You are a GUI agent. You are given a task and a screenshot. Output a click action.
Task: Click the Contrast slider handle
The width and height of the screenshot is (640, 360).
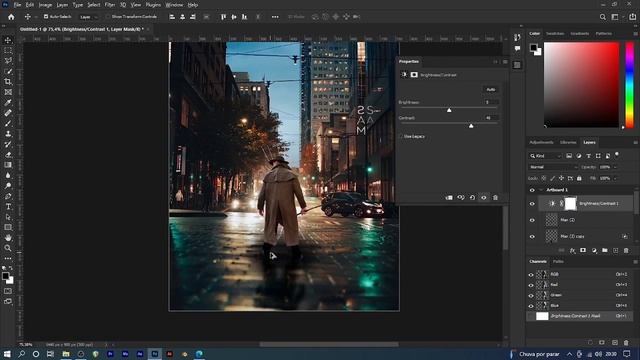pyautogui.click(x=471, y=126)
